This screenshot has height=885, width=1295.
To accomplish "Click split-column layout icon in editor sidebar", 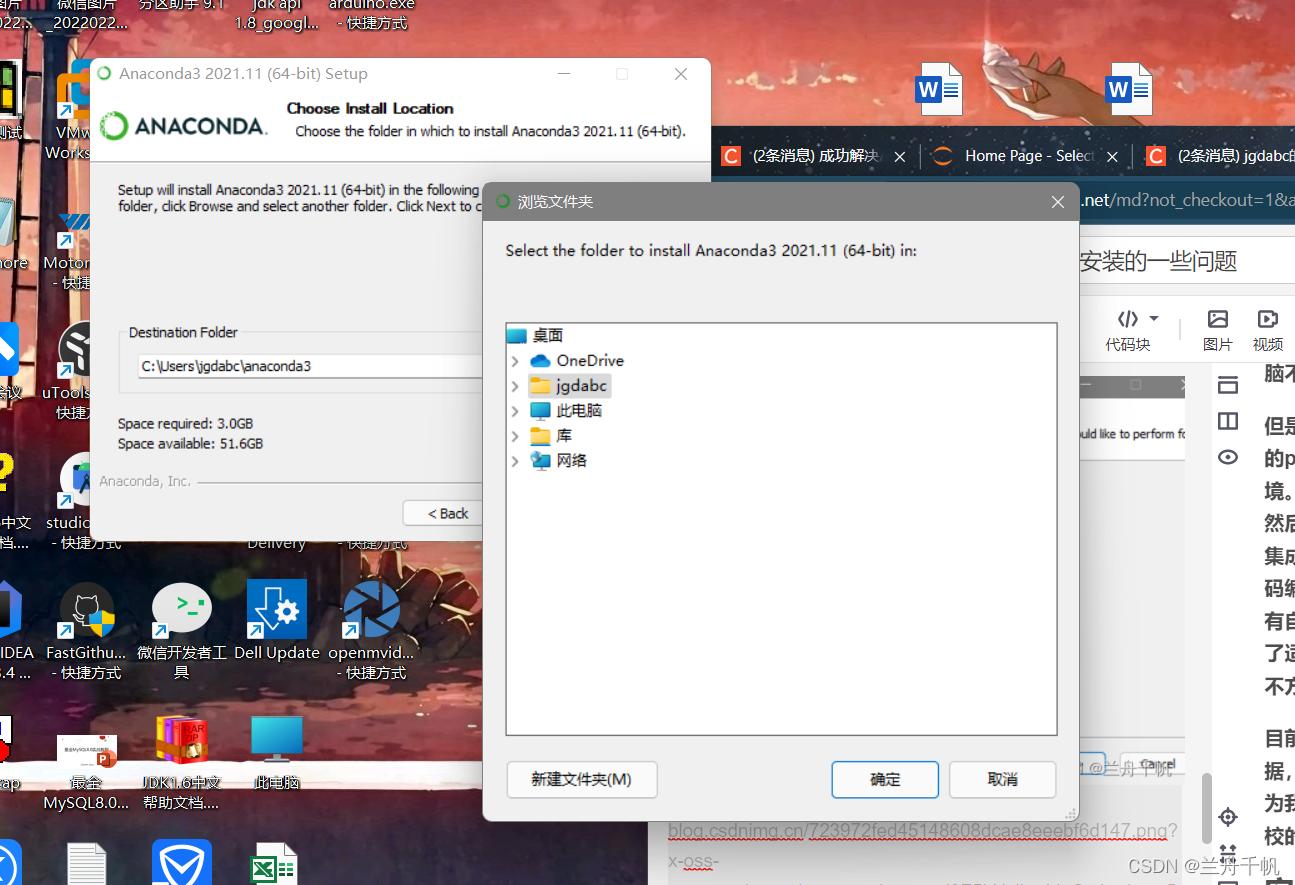I will point(1228,421).
